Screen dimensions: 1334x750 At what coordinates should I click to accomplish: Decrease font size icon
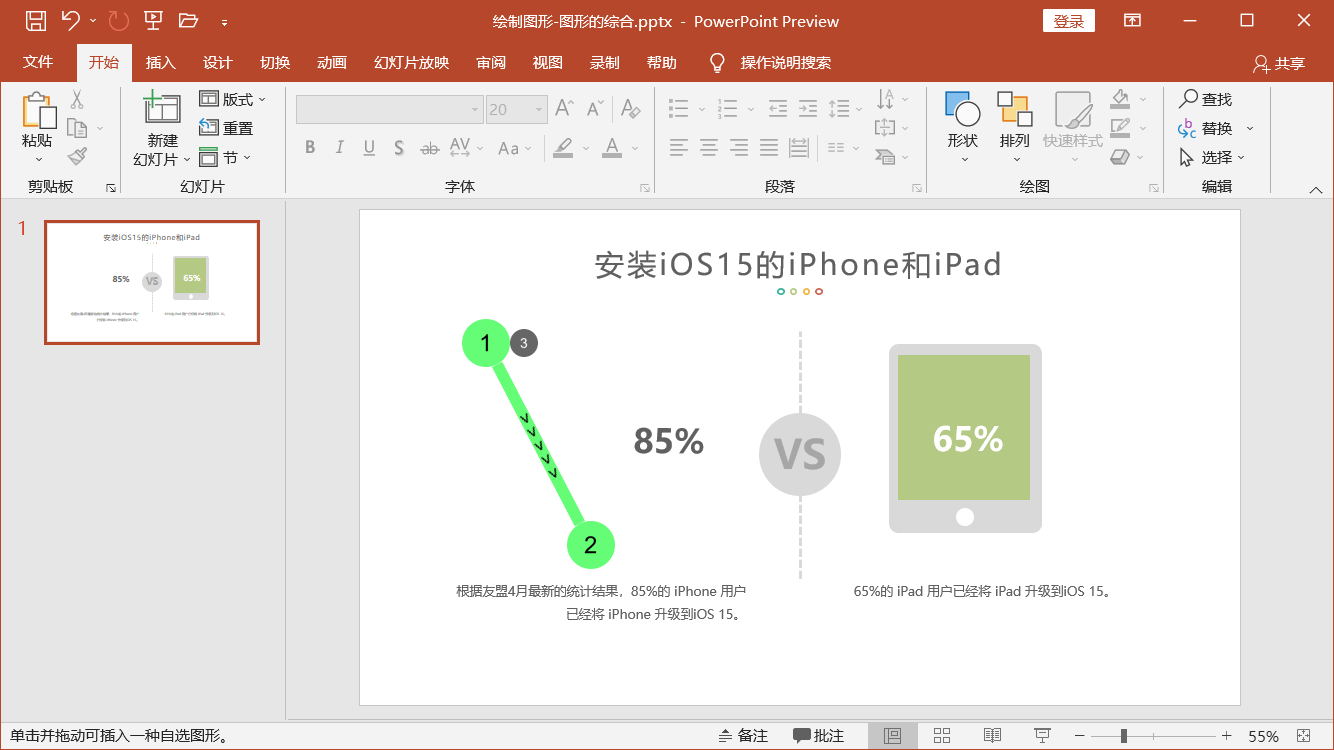(x=595, y=109)
